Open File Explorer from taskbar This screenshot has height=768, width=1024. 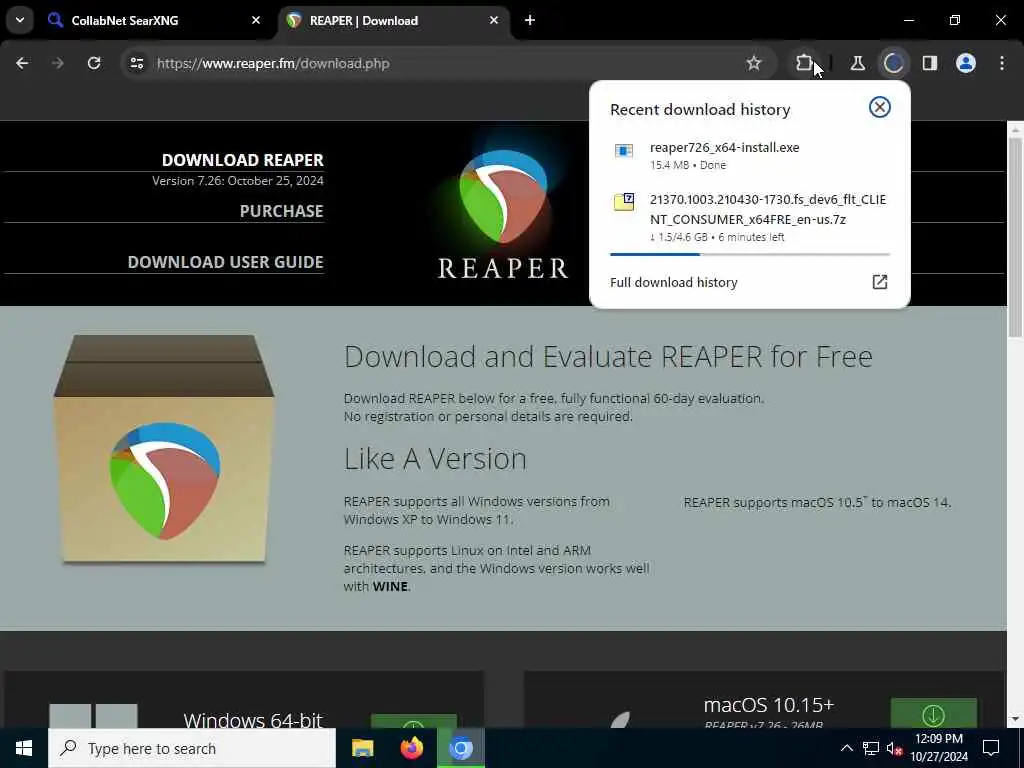(362, 748)
